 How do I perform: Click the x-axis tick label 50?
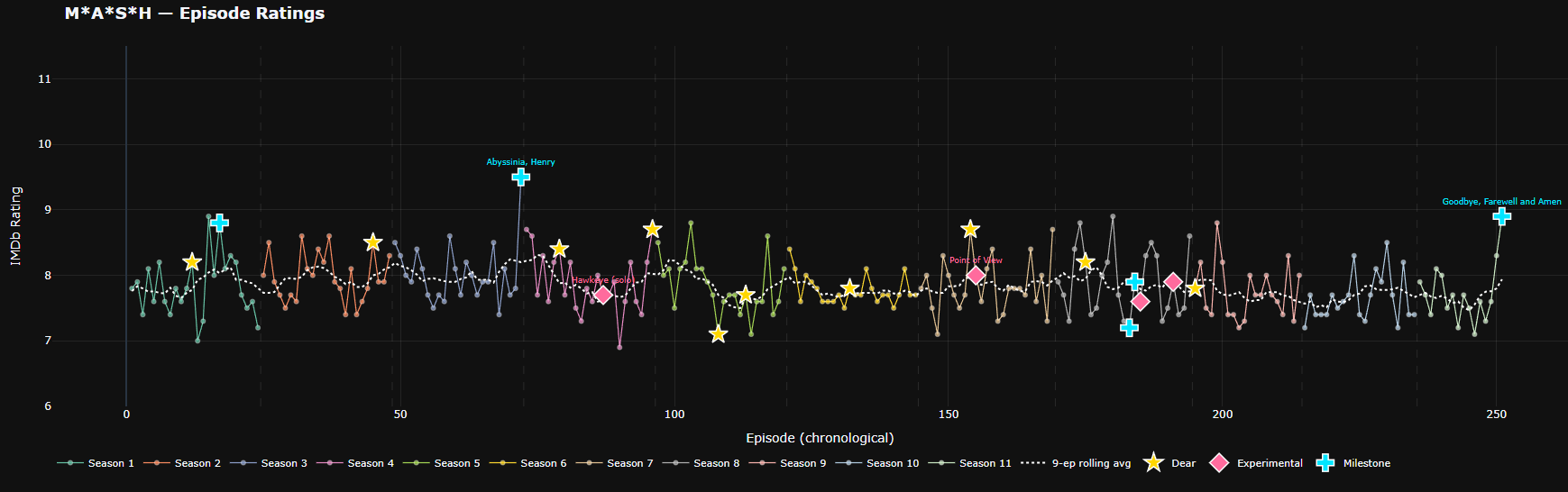[400, 415]
